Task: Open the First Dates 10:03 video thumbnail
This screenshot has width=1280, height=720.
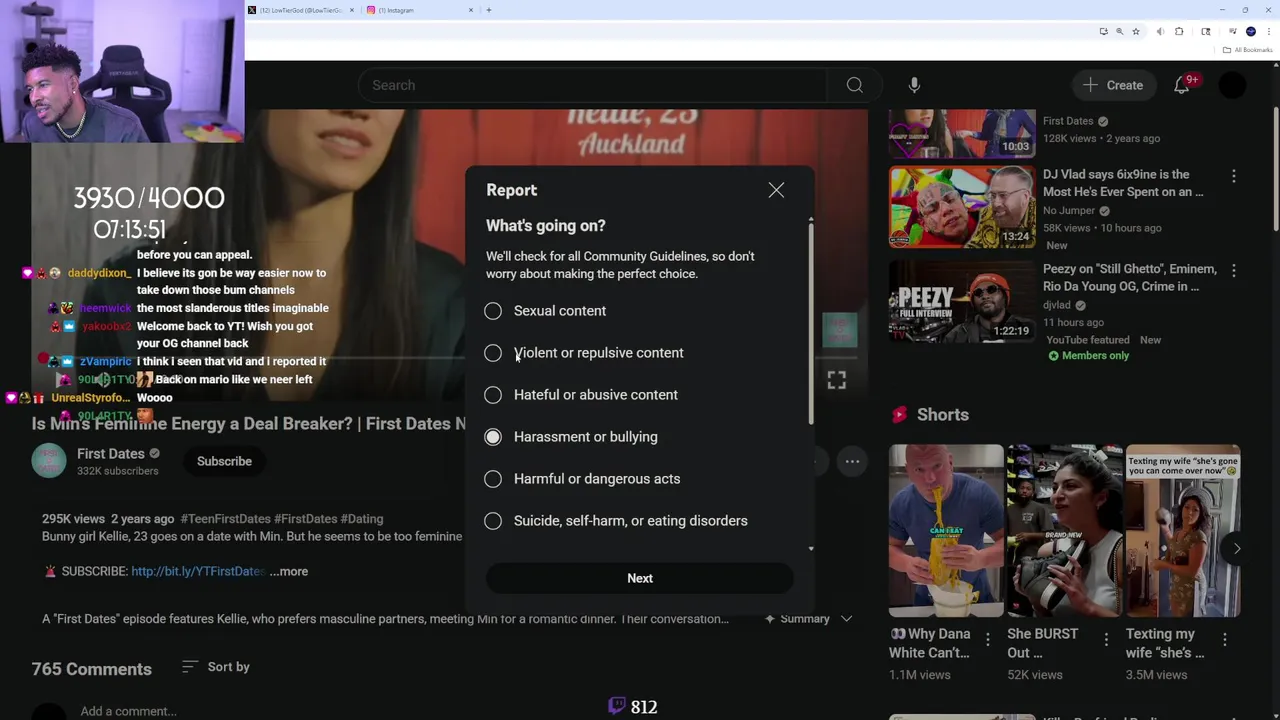Action: [x=962, y=134]
